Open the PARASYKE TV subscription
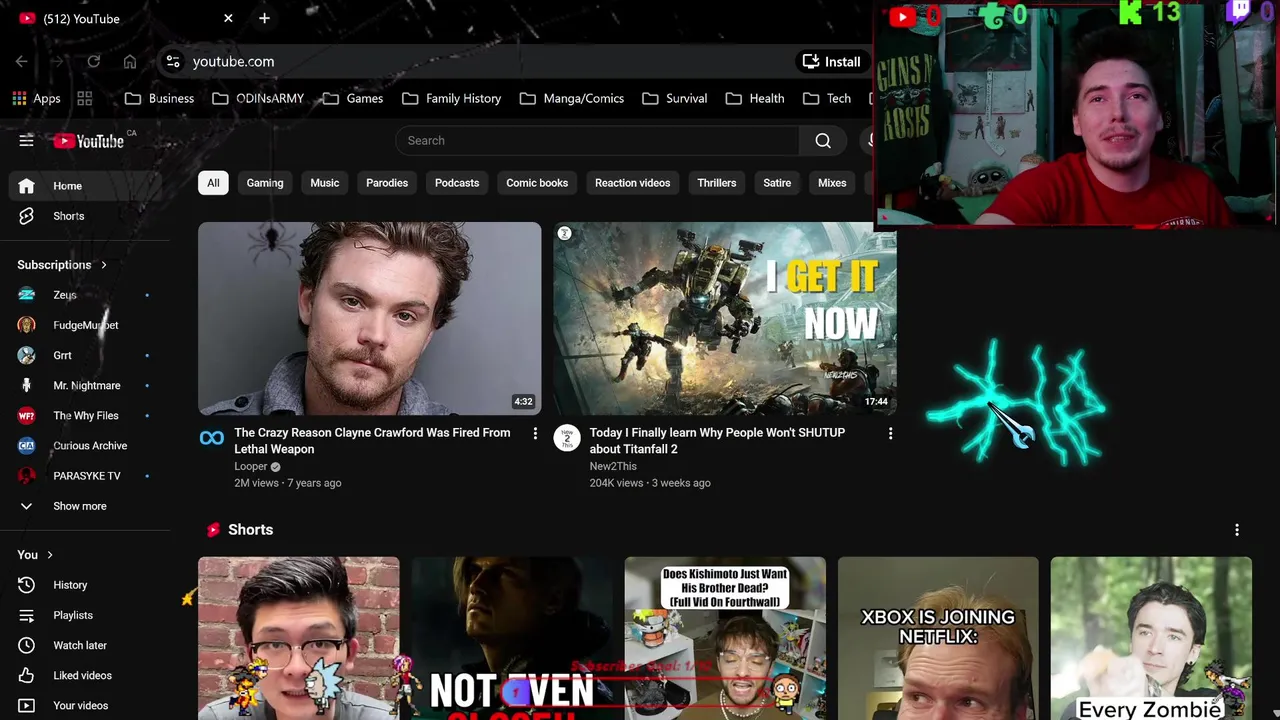 click(x=85, y=476)
